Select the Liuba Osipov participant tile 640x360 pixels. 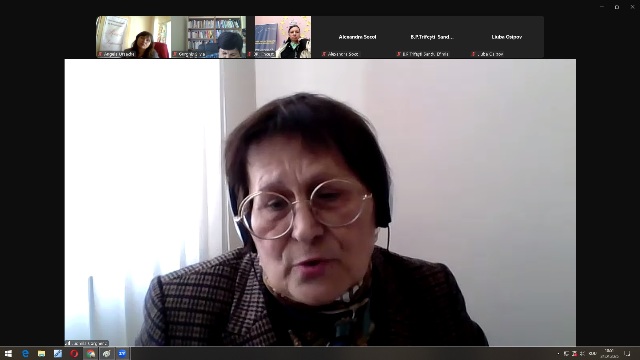(x=507, y=37)
